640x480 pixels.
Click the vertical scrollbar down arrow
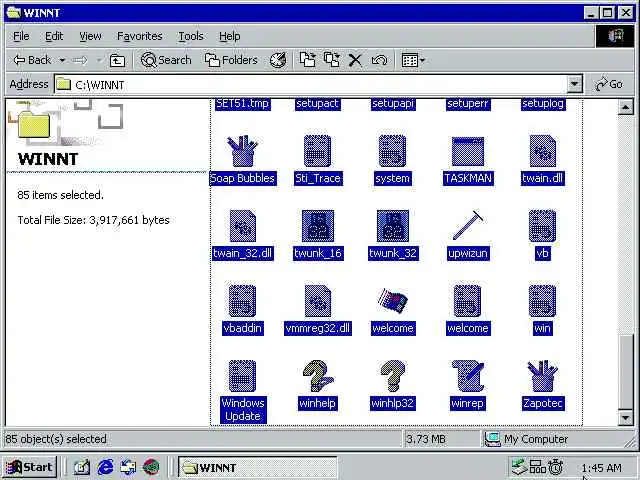625,418
